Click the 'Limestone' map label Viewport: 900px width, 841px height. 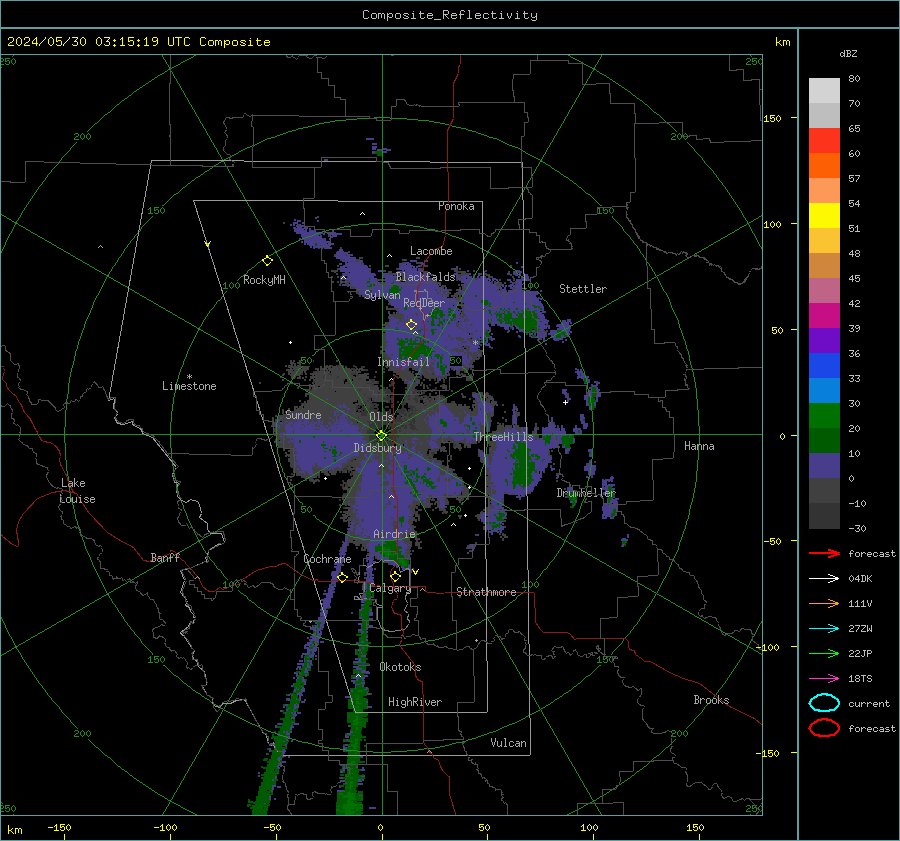click(189, 386)
